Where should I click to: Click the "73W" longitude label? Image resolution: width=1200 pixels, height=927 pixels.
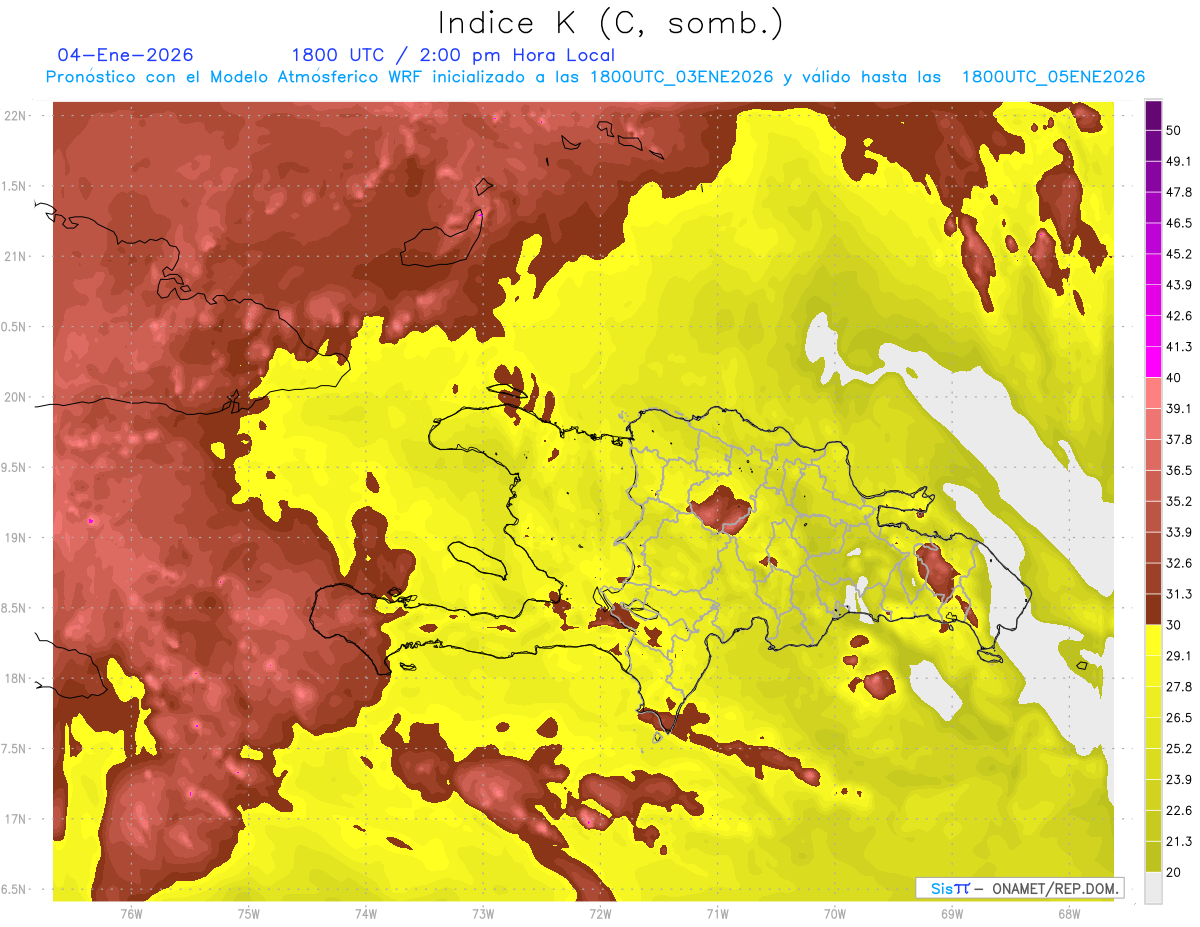click(483, 913)
